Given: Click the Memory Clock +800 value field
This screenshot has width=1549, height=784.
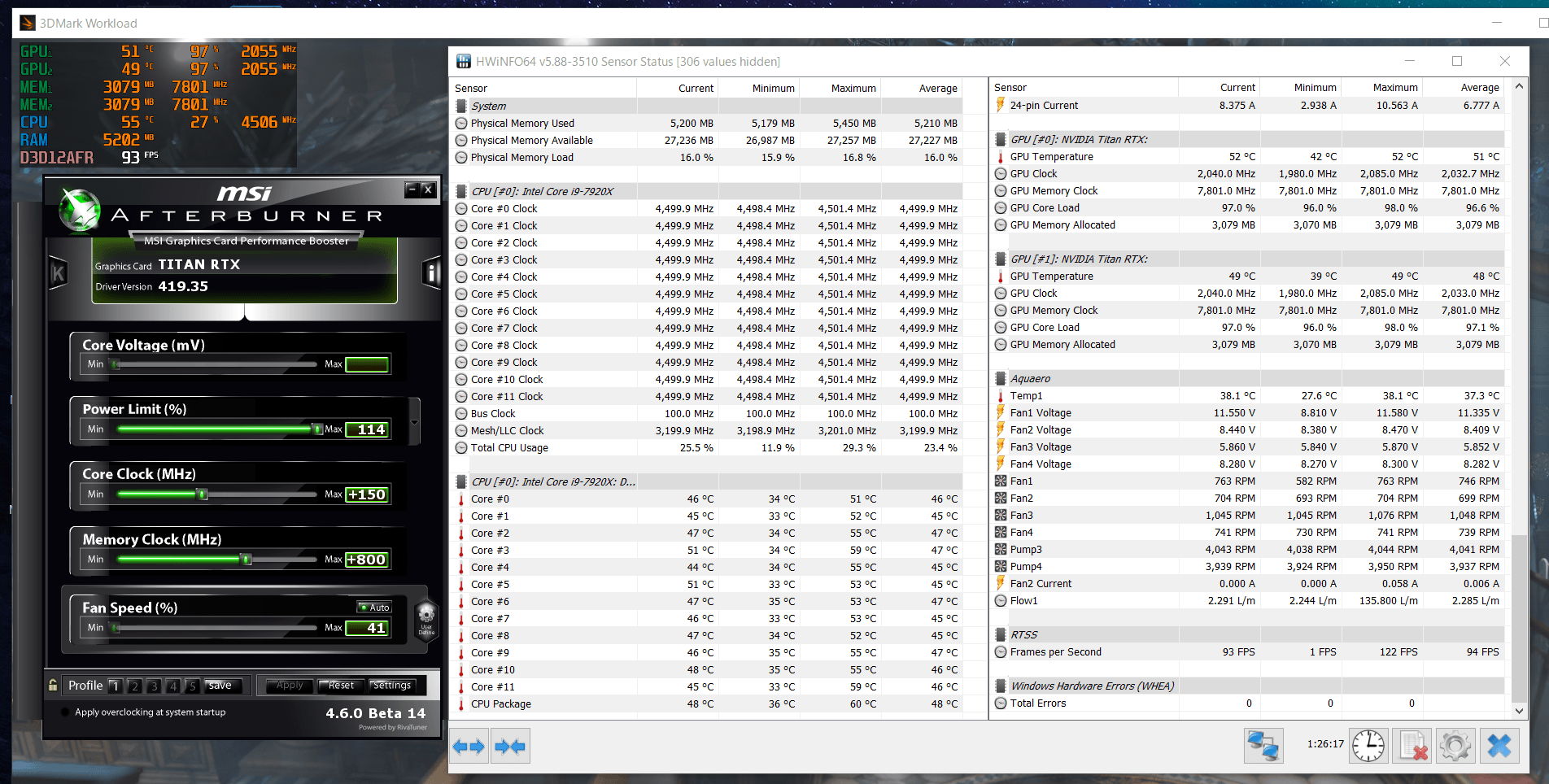Looking at the screenshot, I should point(368,560).
